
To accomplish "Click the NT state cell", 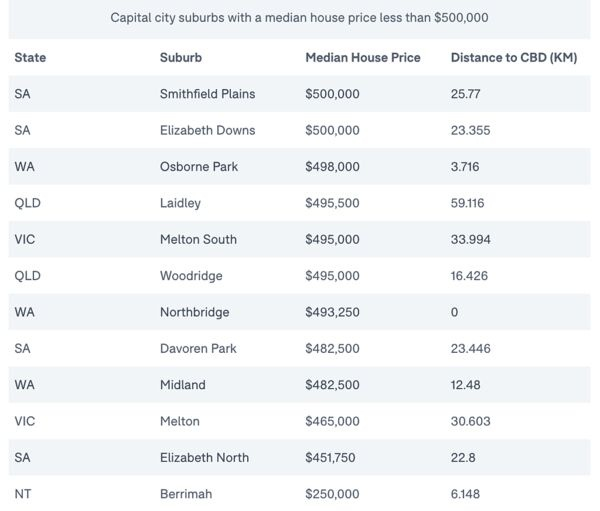I will [x=23, y=494].
